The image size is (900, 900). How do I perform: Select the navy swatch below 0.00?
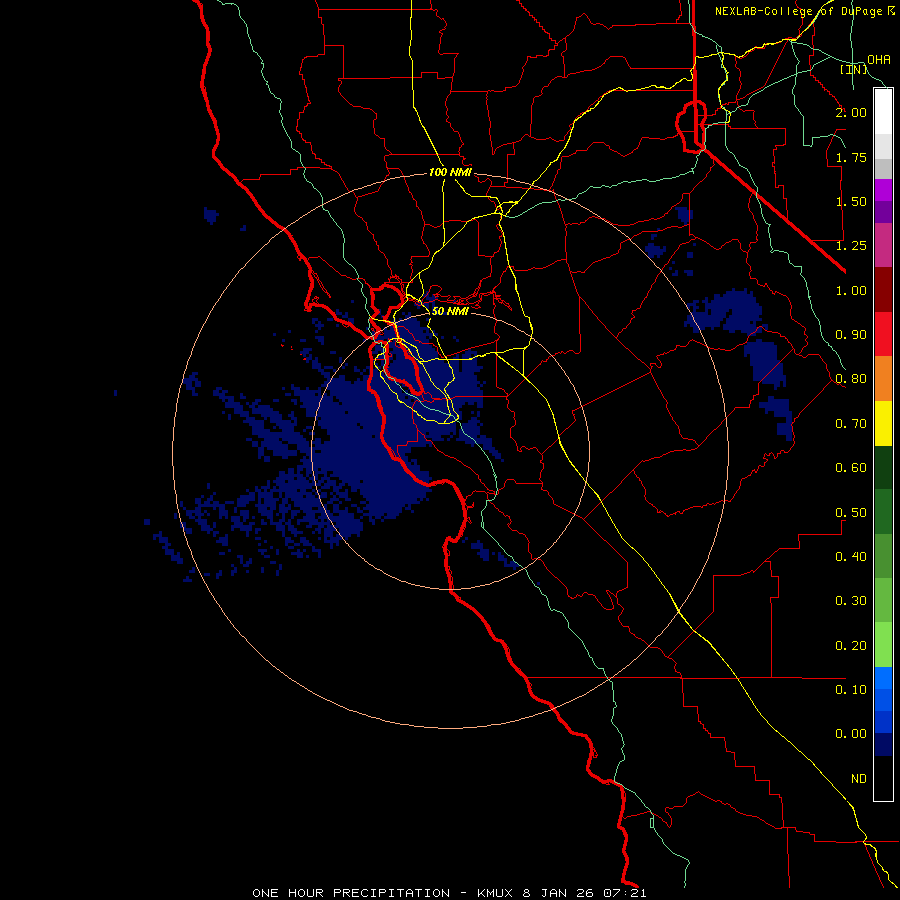(x=883, y=744)
